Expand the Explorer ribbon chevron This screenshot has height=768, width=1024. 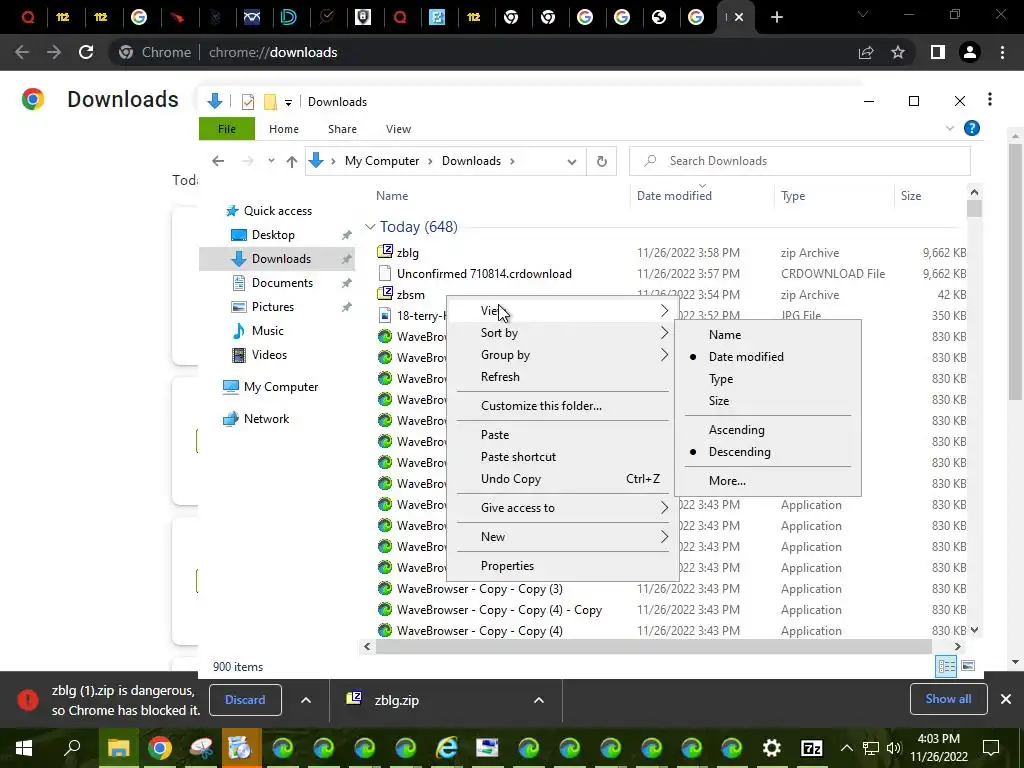(x=950, y=129)
